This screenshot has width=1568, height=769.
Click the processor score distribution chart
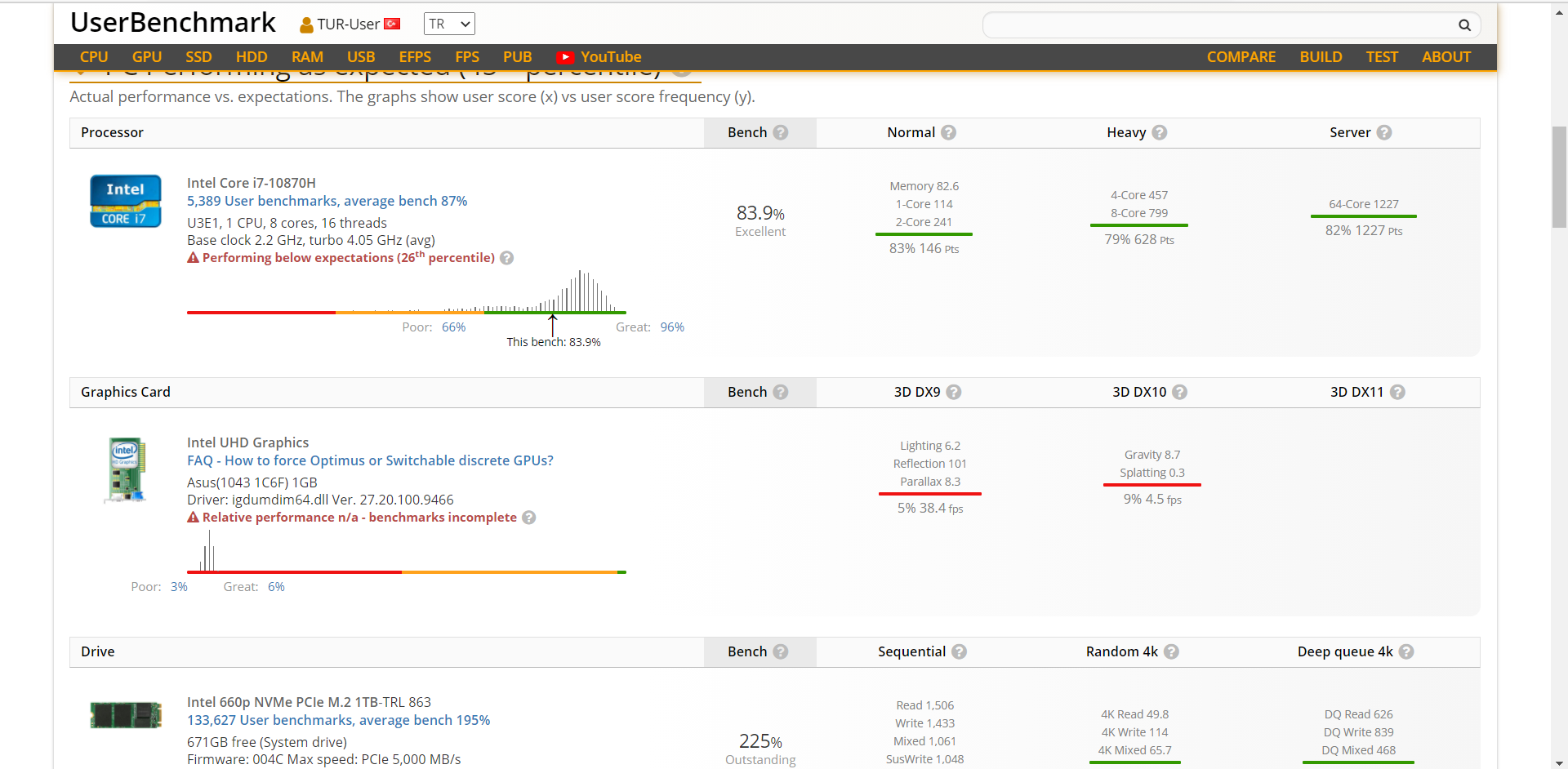(407, 292)
